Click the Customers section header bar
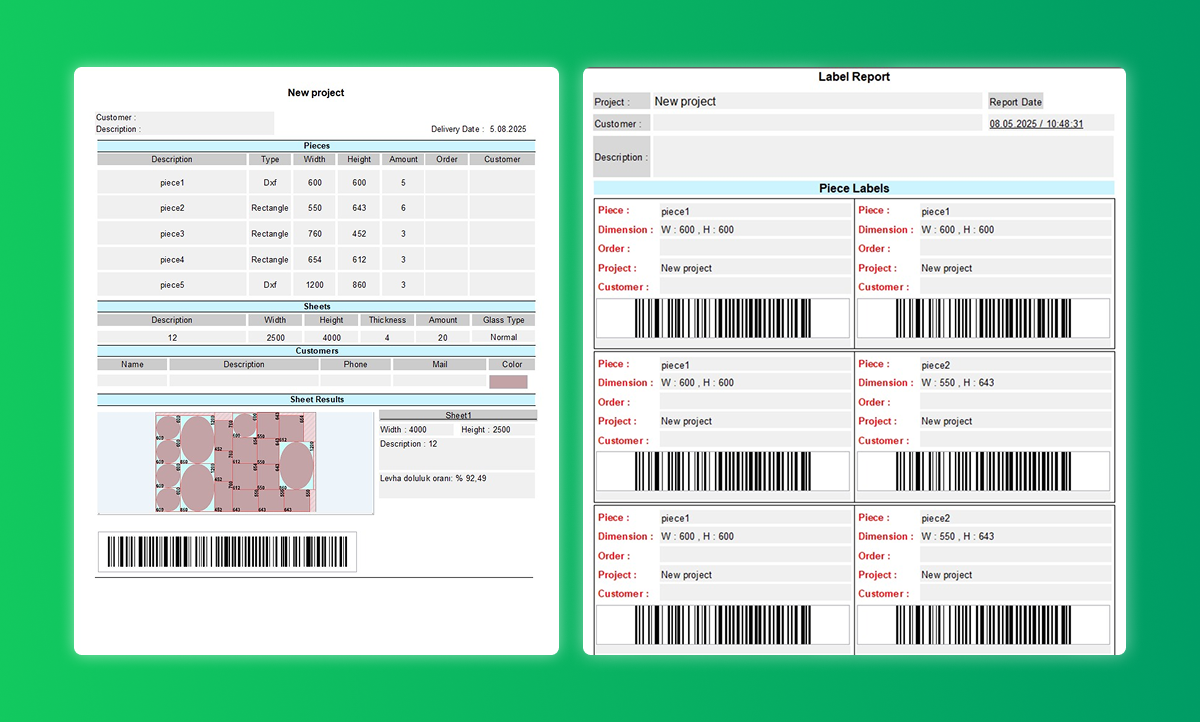 tap(316, 350)
